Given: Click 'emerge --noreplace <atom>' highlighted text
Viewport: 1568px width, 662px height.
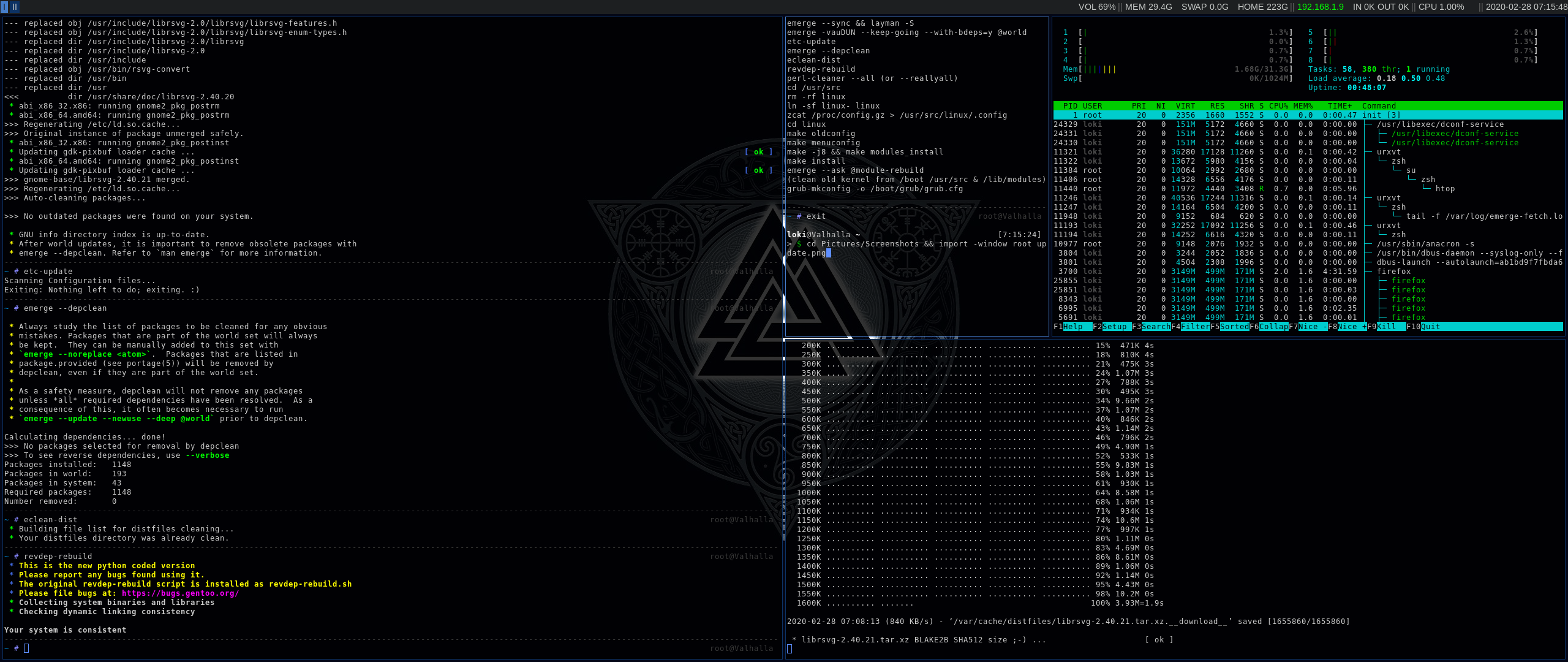Looking at the screenshot, I should click(x=85, y=354).
